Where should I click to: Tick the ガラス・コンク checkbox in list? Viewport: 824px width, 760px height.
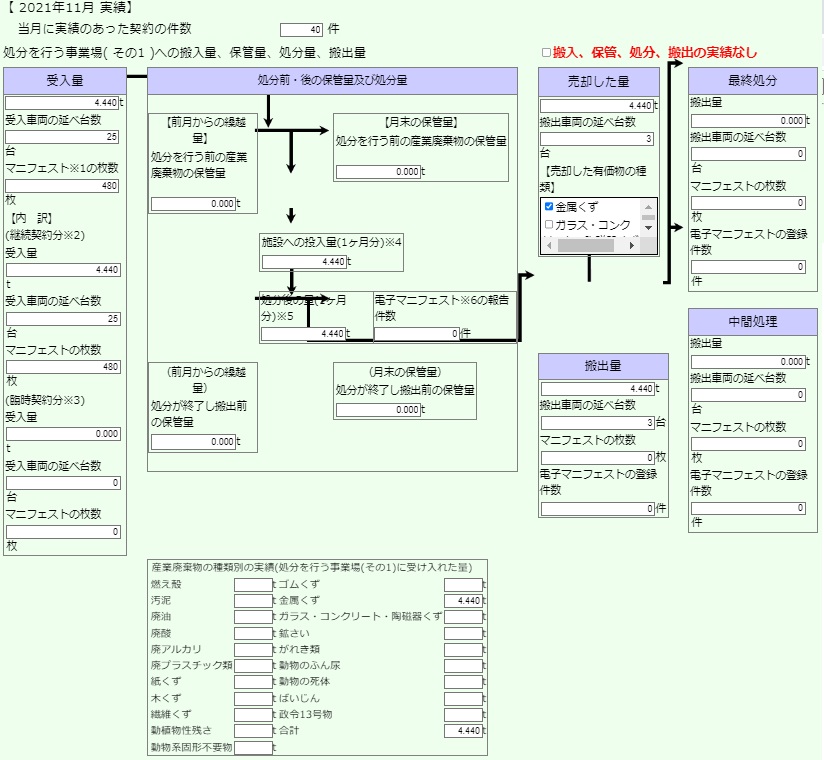tap(549, 225)
